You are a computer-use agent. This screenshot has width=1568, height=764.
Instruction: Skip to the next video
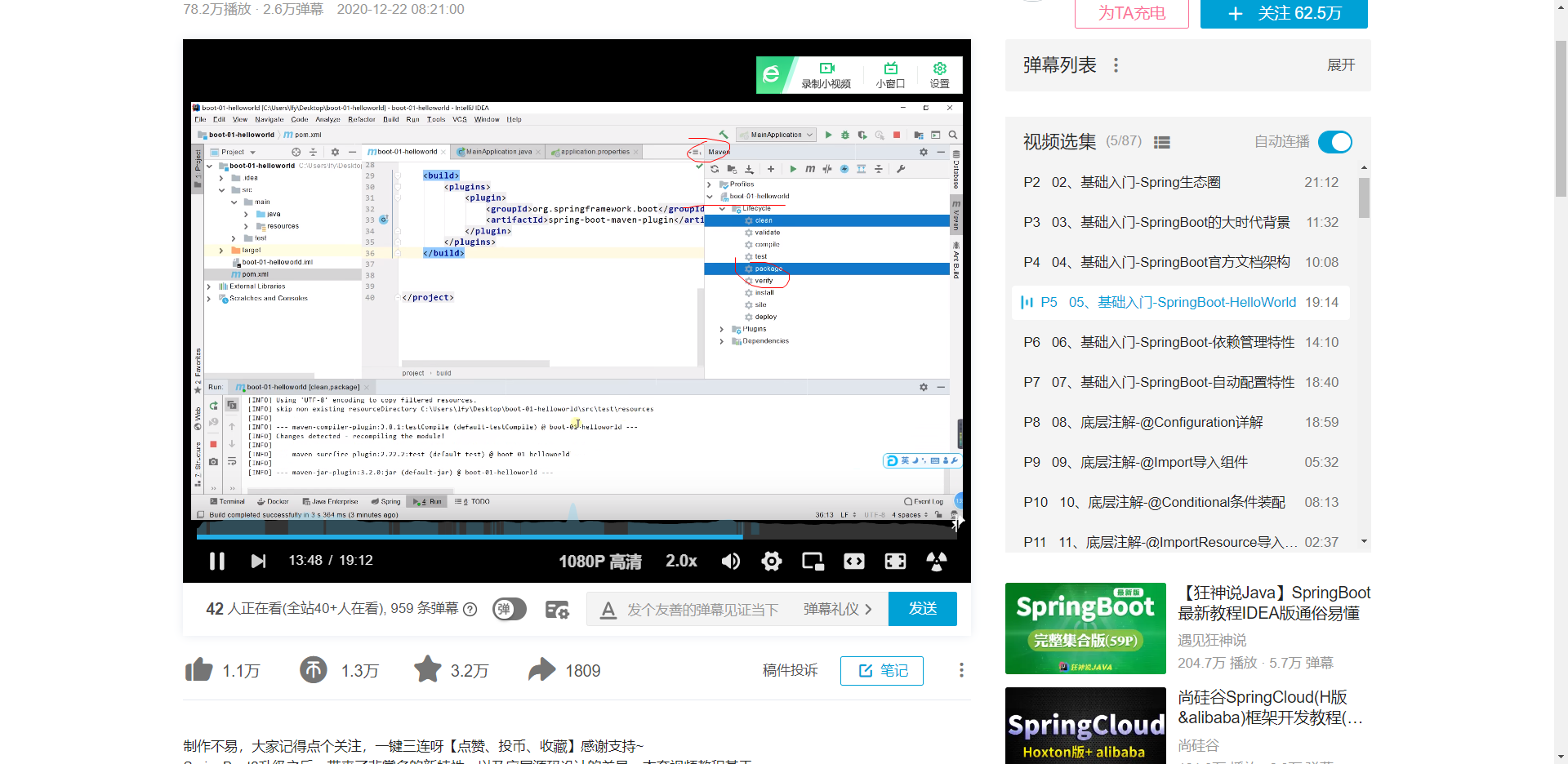[258, 561]
